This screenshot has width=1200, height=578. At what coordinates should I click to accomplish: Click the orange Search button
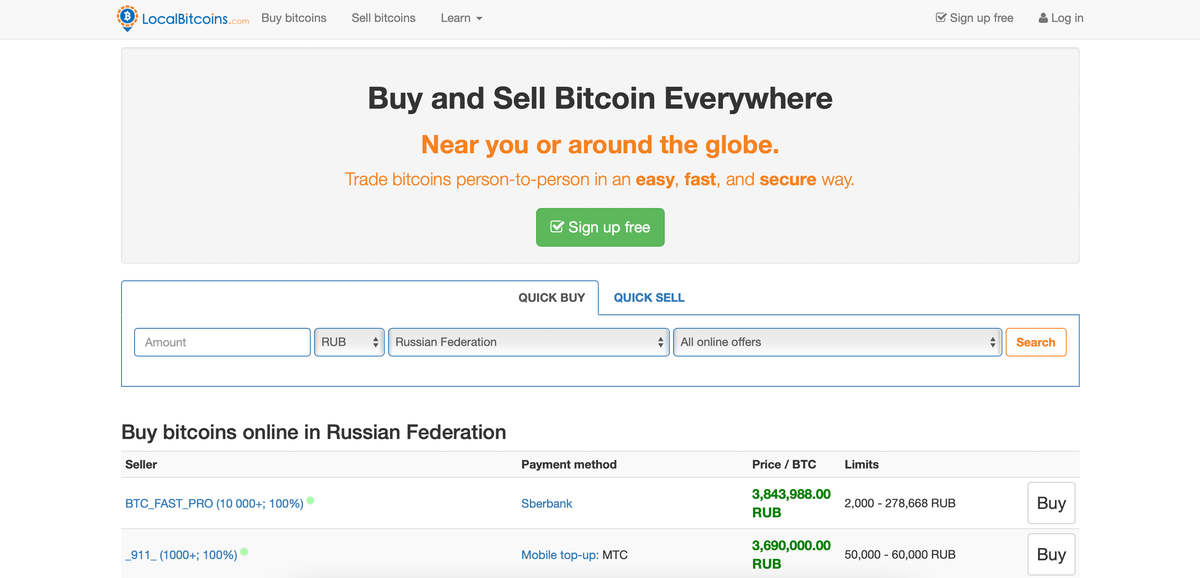click(x=1036, y=342)
